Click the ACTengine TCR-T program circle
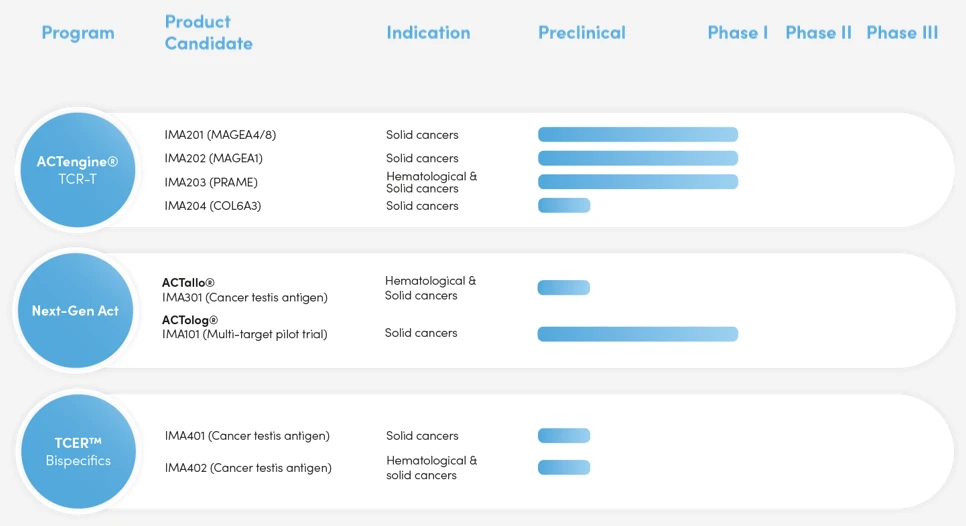966x526 pixels. point(78,170)
